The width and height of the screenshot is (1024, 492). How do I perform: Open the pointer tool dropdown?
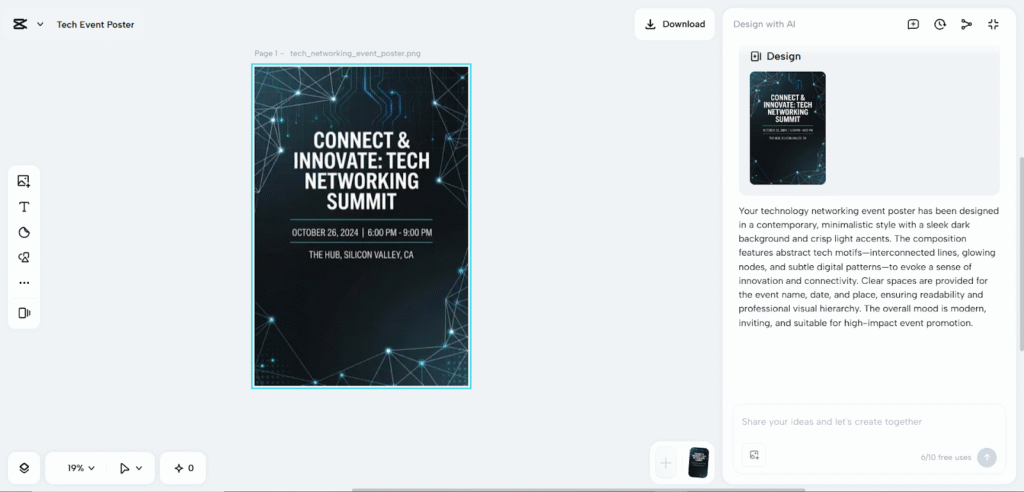click(x=130, y=468)
